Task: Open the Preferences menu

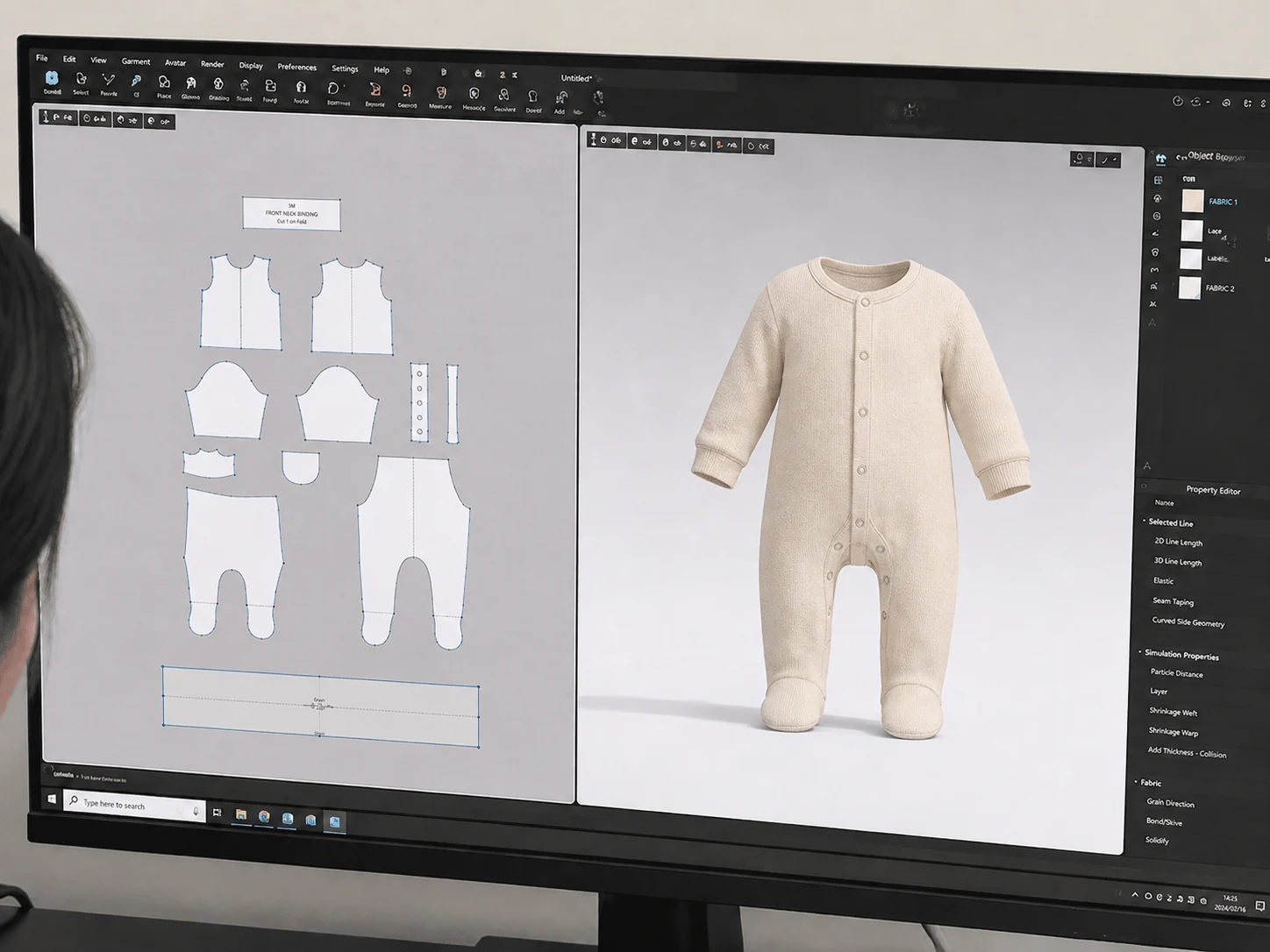Action: [297, 67]
